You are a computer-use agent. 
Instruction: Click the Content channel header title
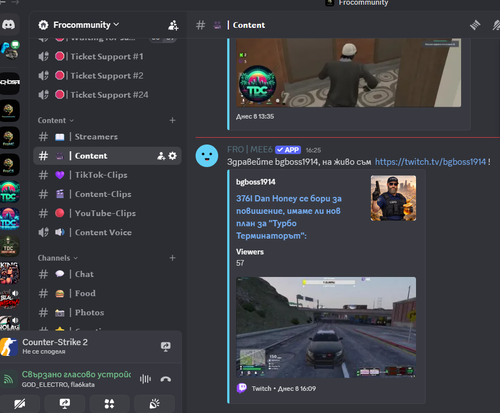click(x=249, y=25)
